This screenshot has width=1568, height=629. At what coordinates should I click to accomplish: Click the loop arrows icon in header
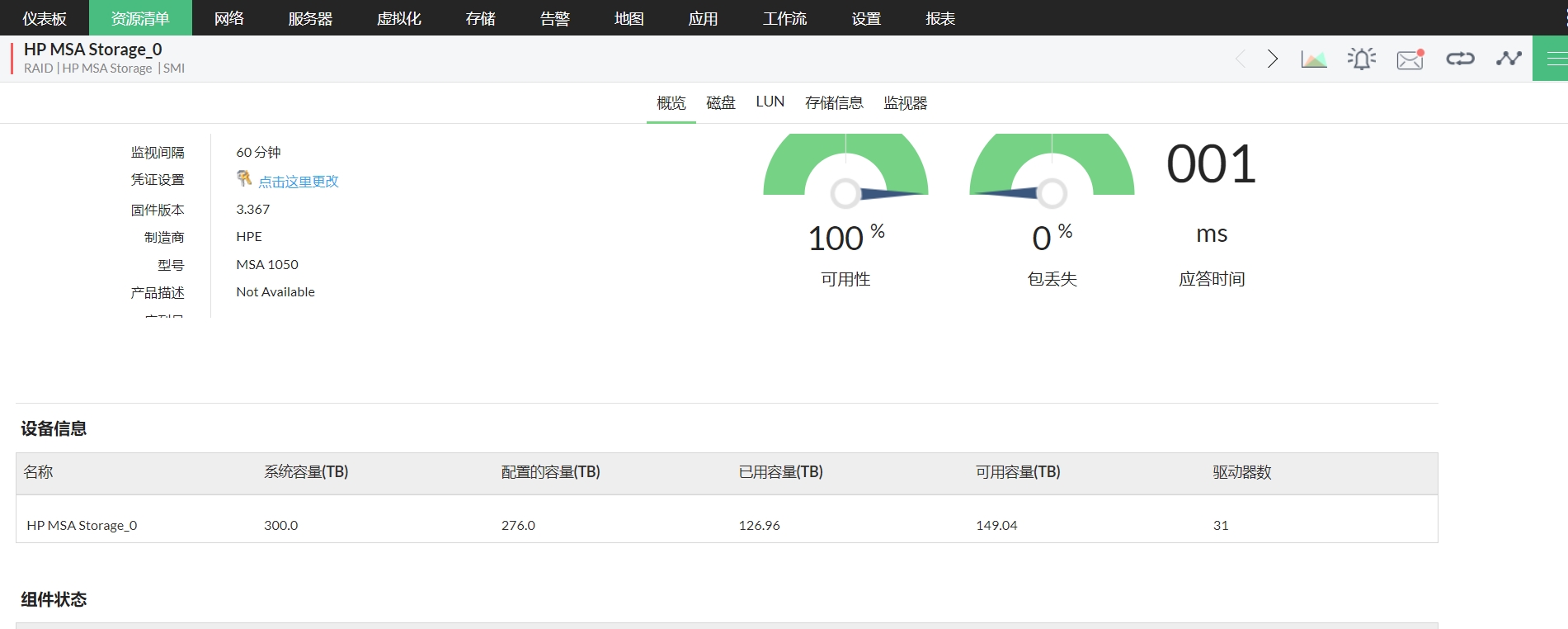point(1460,59)
